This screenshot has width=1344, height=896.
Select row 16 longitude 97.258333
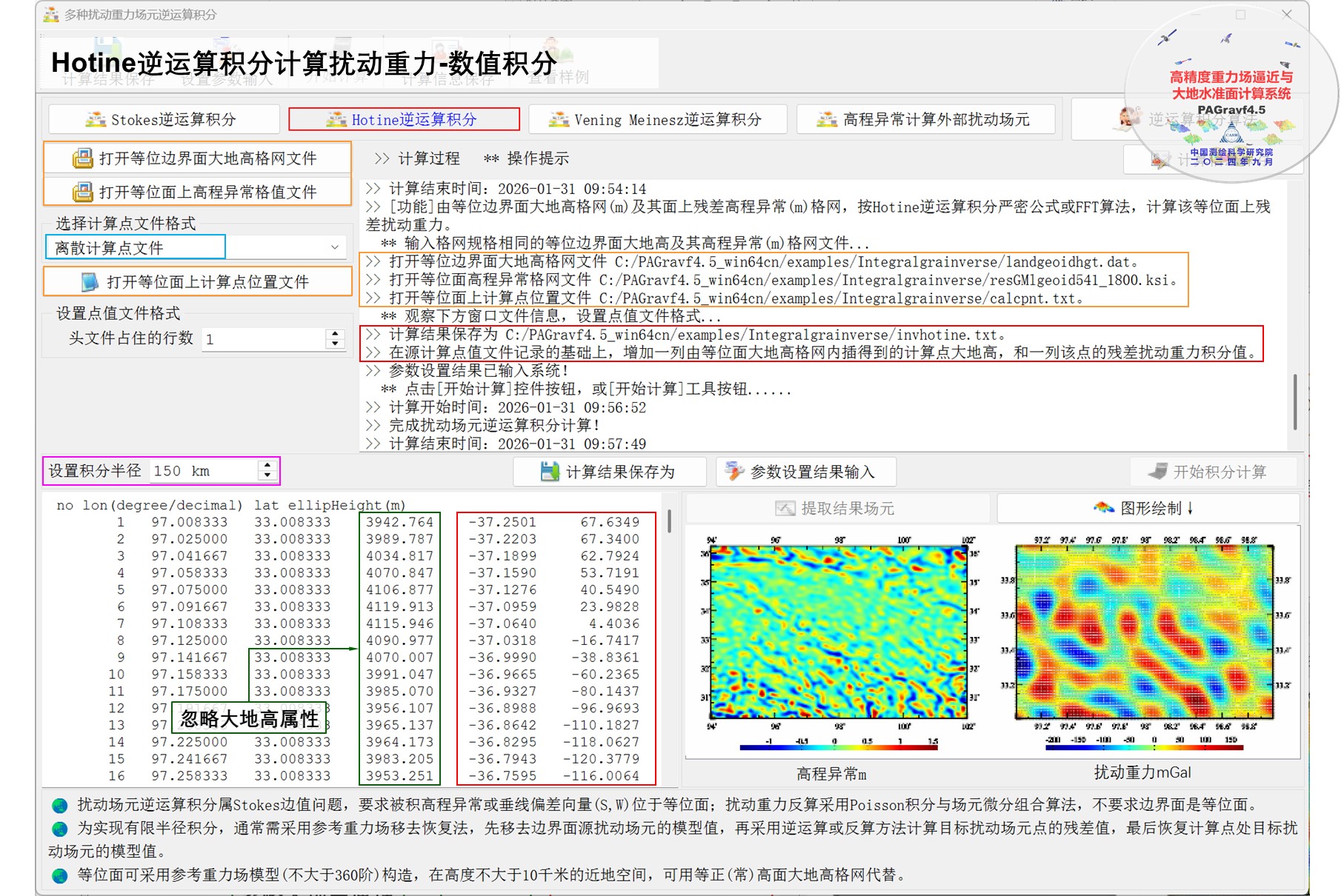190,776
